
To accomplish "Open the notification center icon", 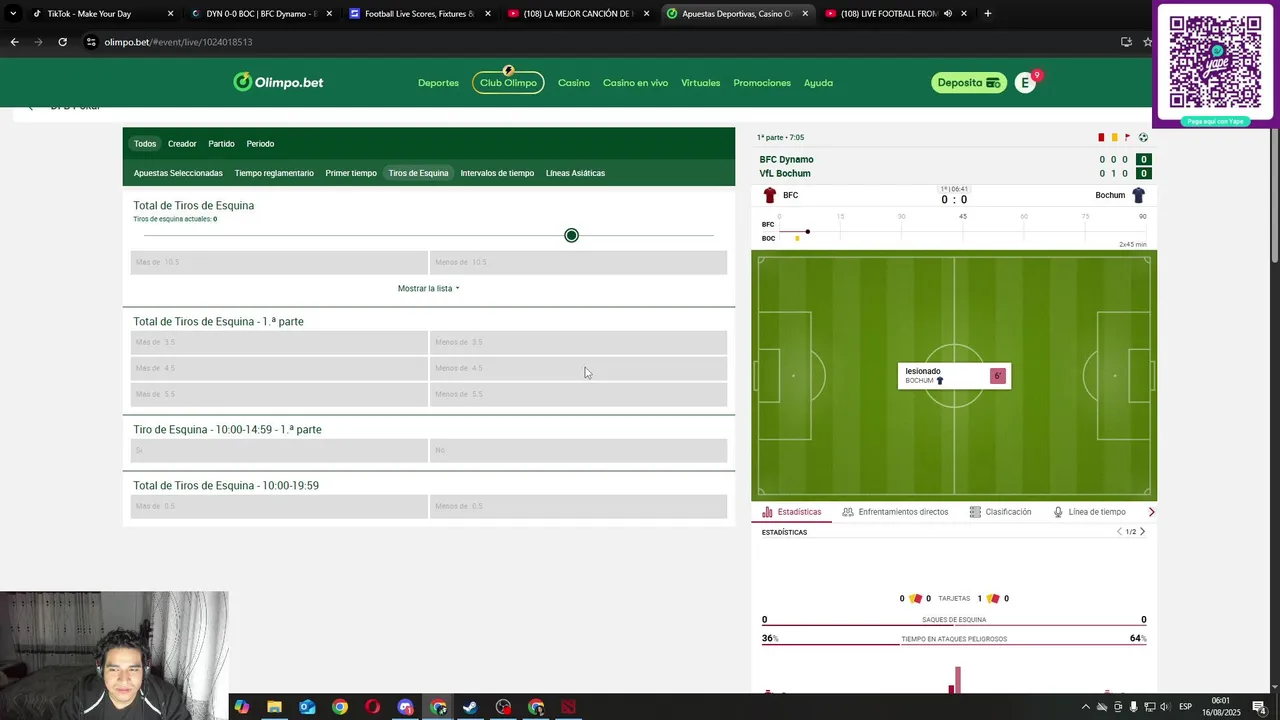I will [x=1259, y=707].
